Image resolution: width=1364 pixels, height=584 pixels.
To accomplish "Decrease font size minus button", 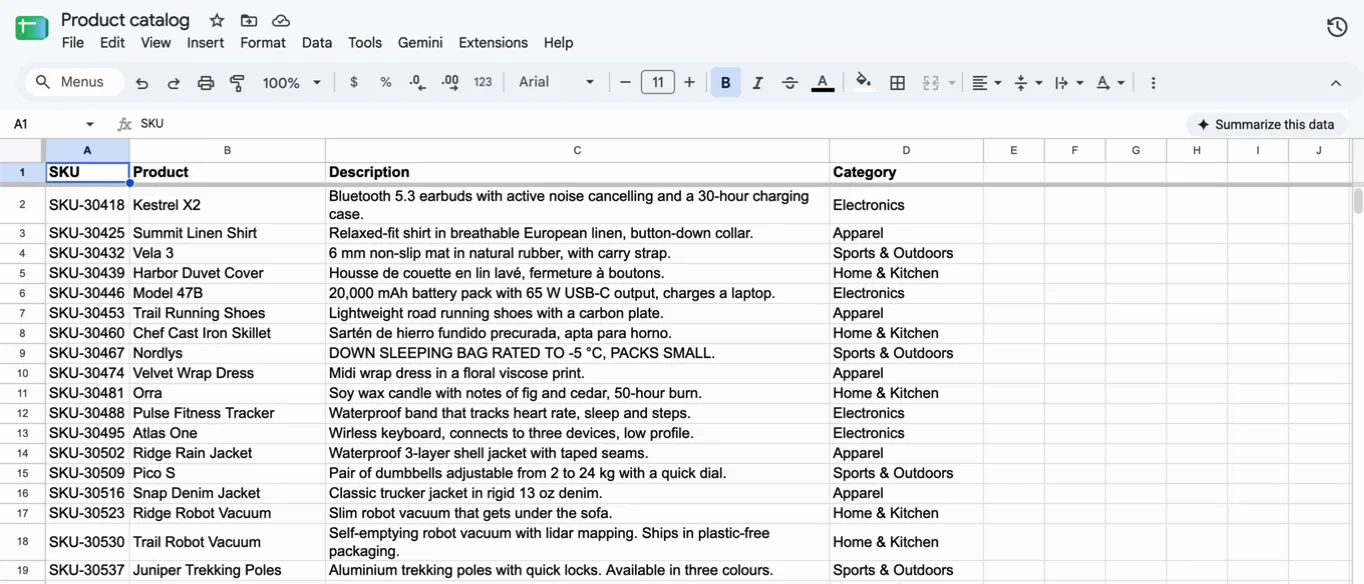I will pyautogui.click(x=626, y=83).
